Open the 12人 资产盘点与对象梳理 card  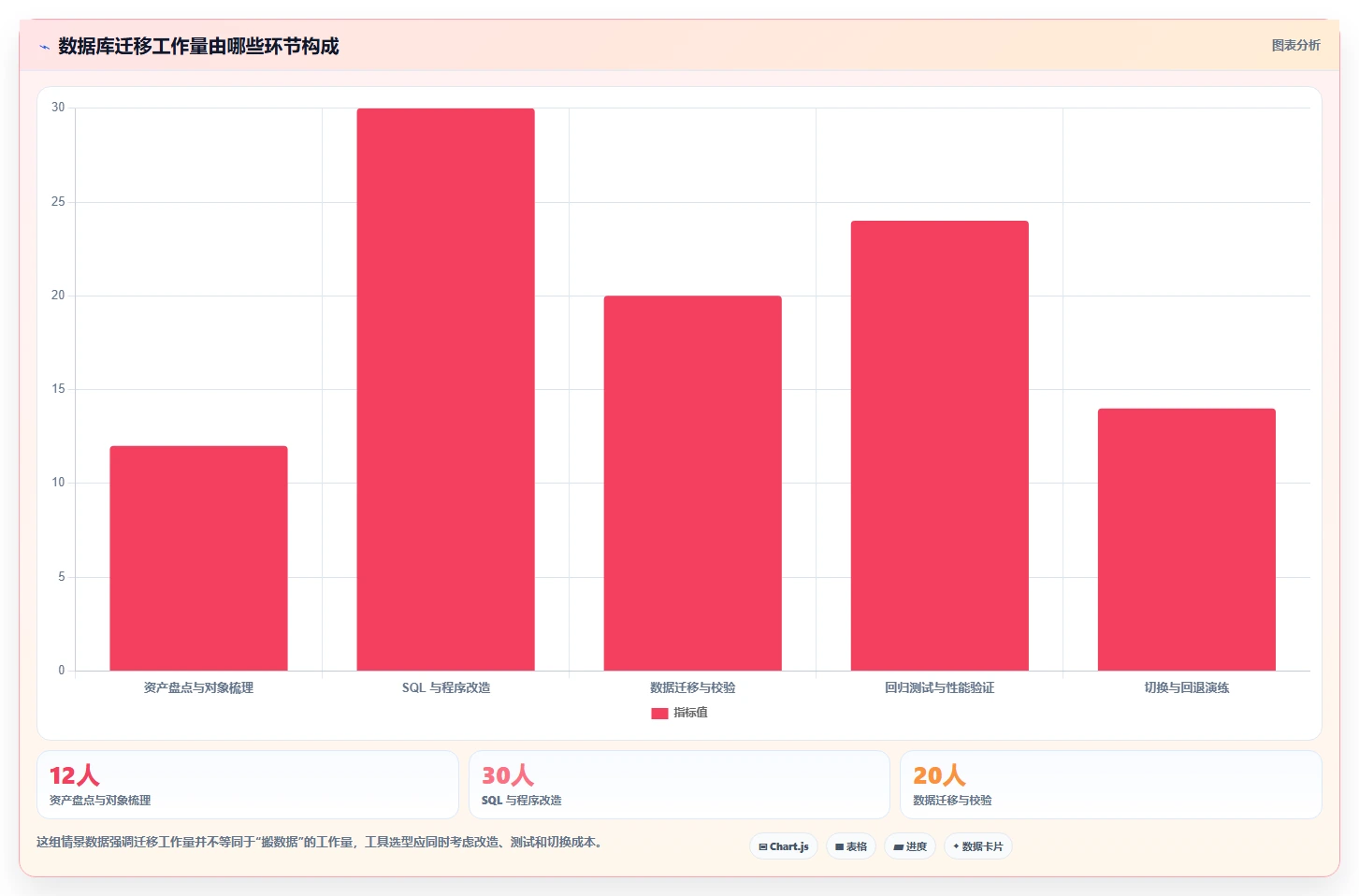tap(248, 785)
